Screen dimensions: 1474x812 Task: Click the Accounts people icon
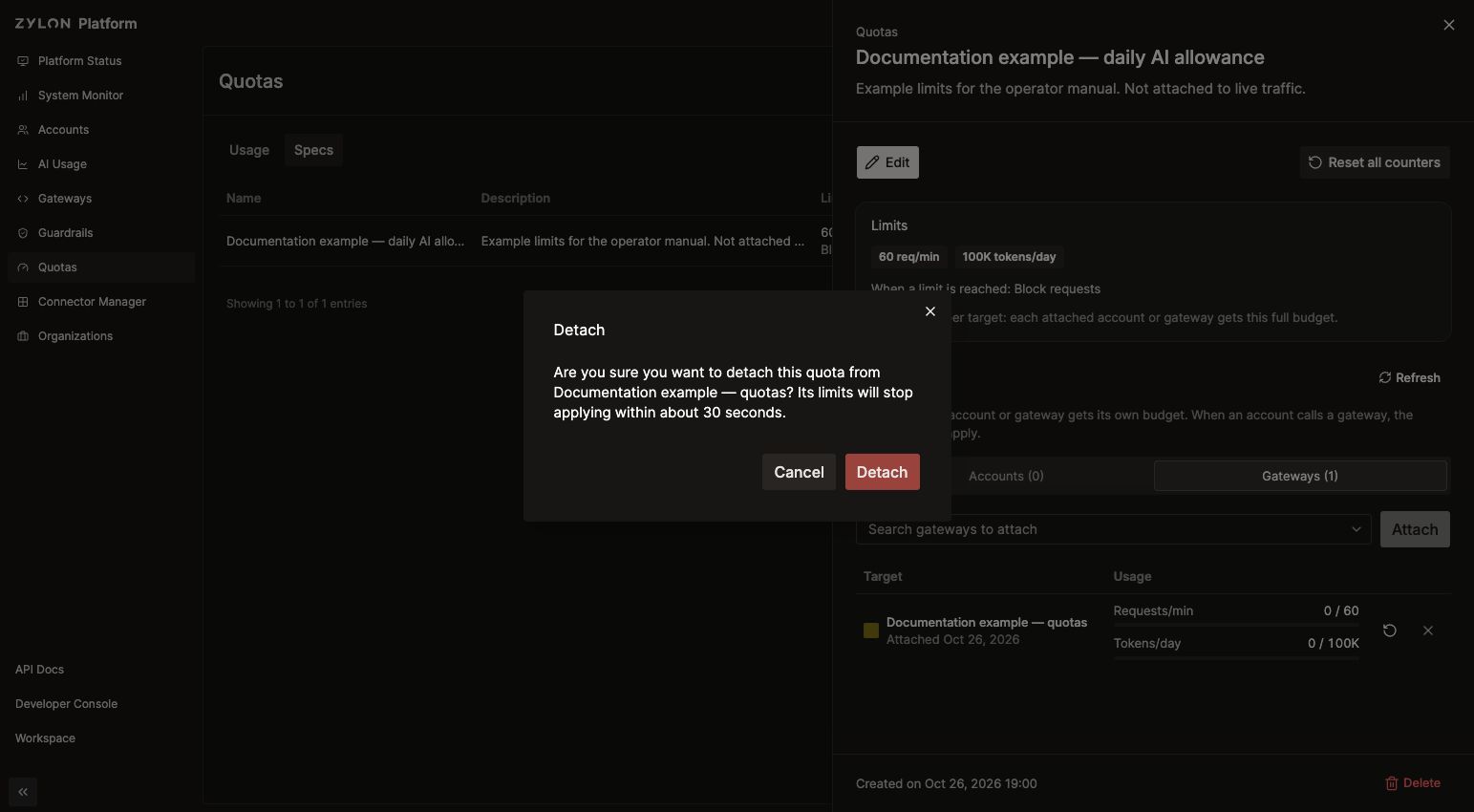[23, 130]
